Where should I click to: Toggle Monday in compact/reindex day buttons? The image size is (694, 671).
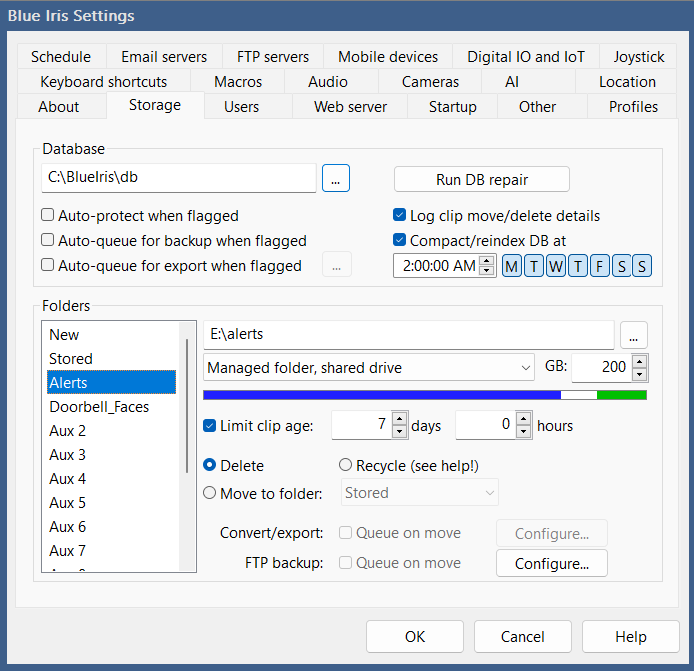pyautogui.click(x=511, y=266)
